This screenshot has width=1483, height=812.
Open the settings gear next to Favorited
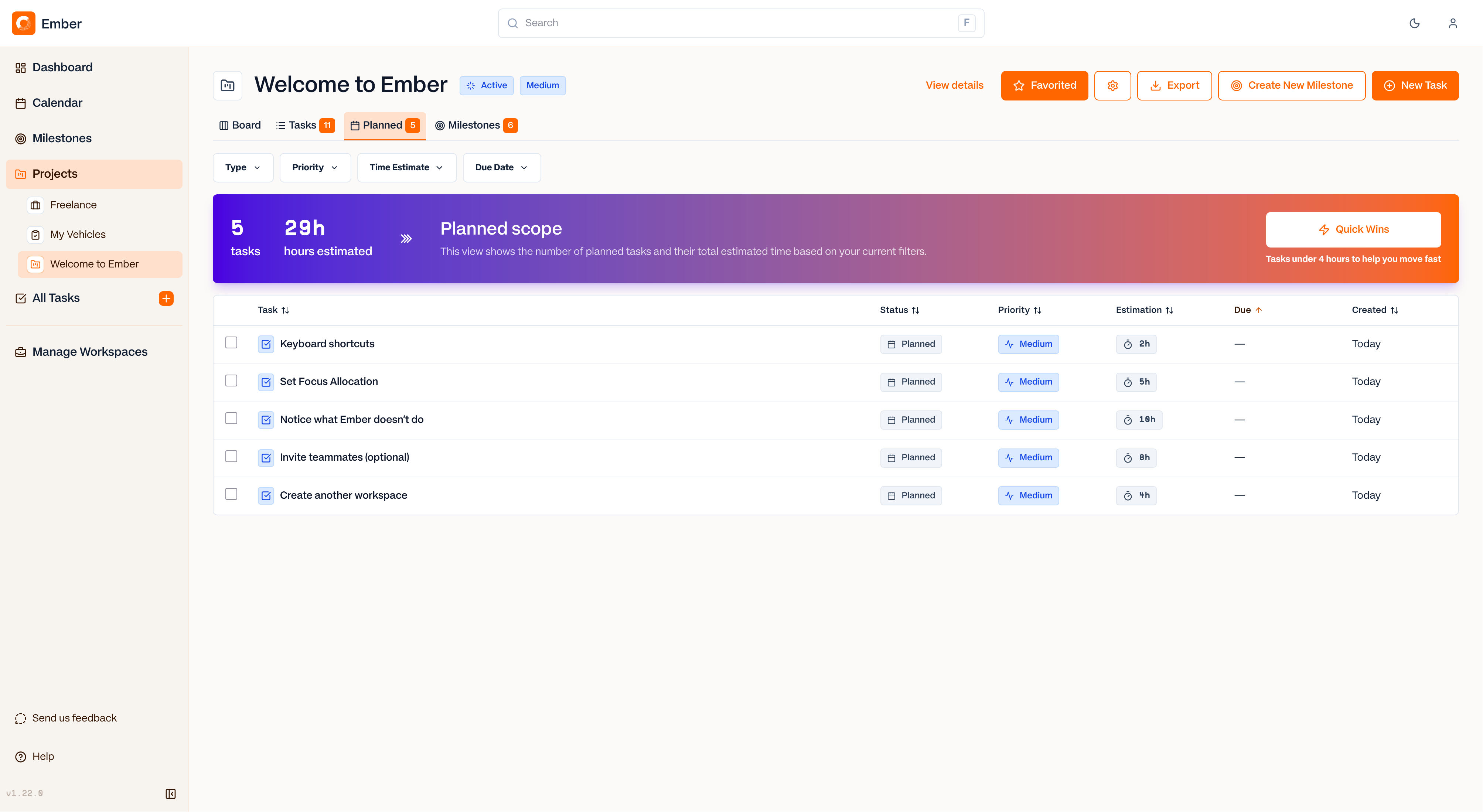(x=1112, y=85)
